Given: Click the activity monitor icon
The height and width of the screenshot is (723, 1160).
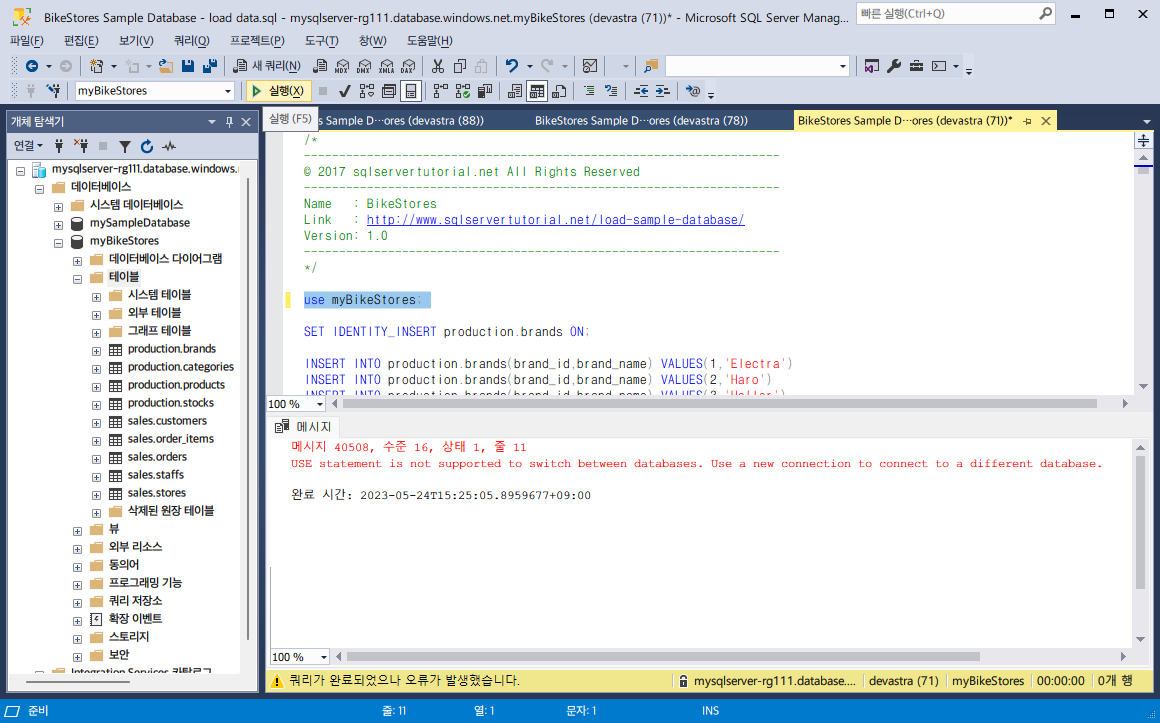Looking at the screenshot, I should tap(590, 67).
